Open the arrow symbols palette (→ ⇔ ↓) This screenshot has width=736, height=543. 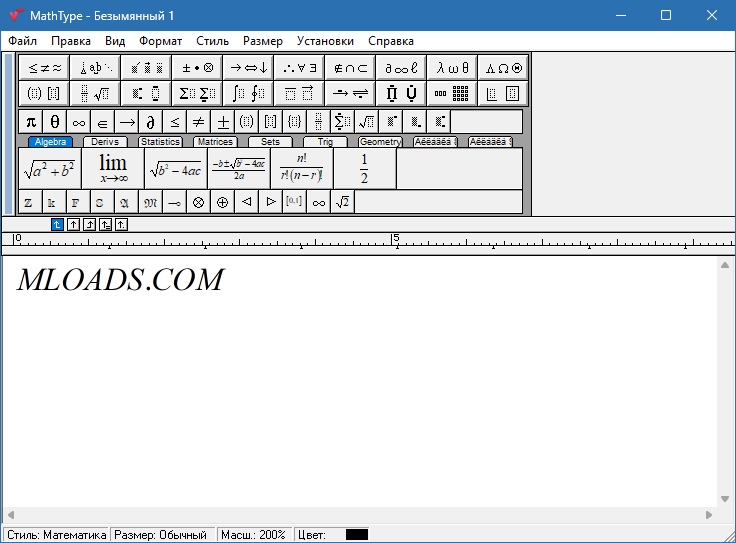pos(249,68)
